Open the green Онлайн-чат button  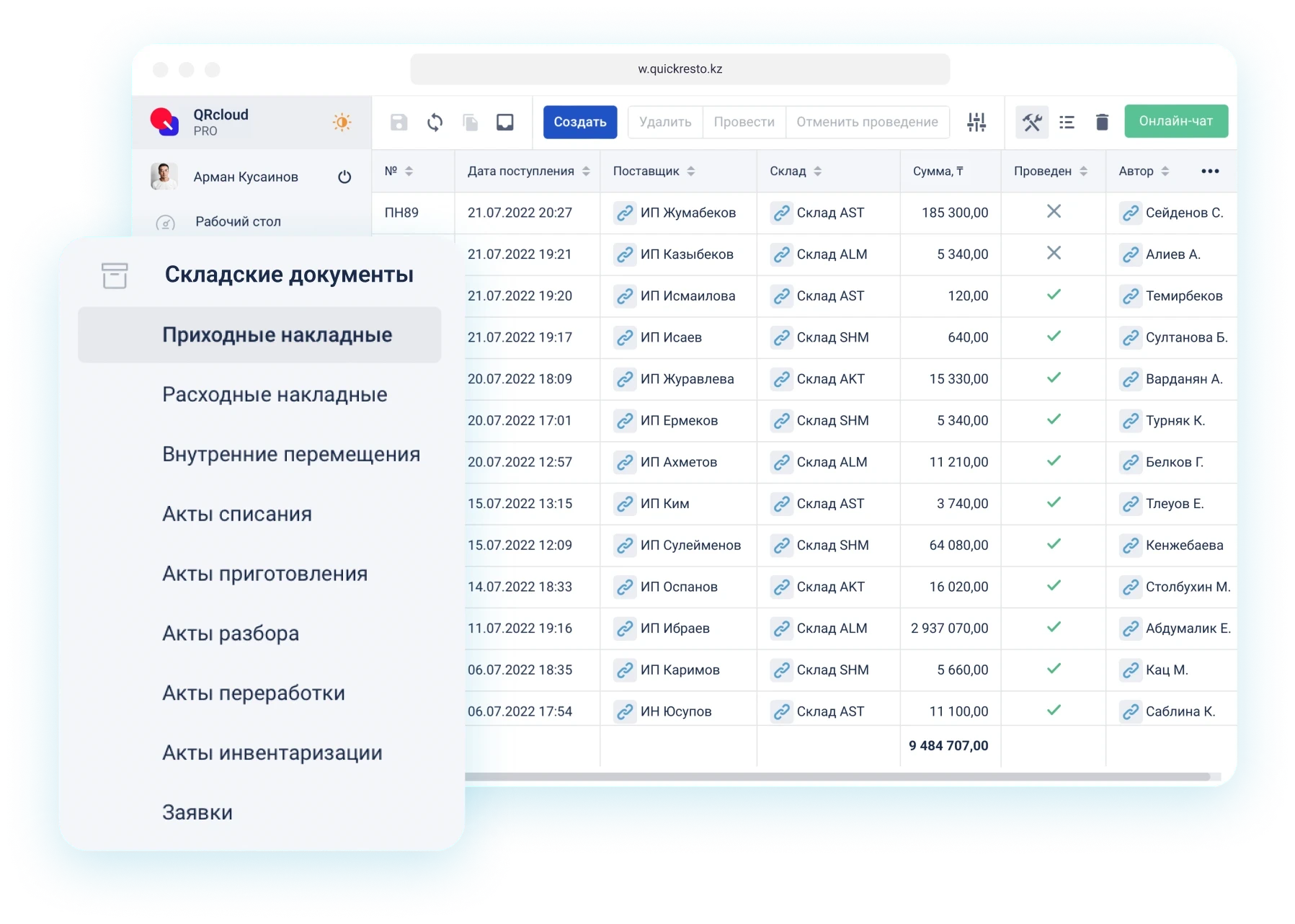coord(1175,122)
